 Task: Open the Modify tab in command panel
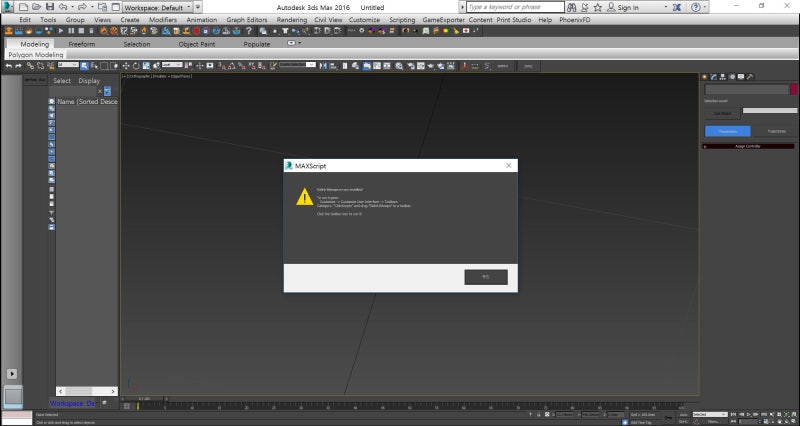point(714,77)
